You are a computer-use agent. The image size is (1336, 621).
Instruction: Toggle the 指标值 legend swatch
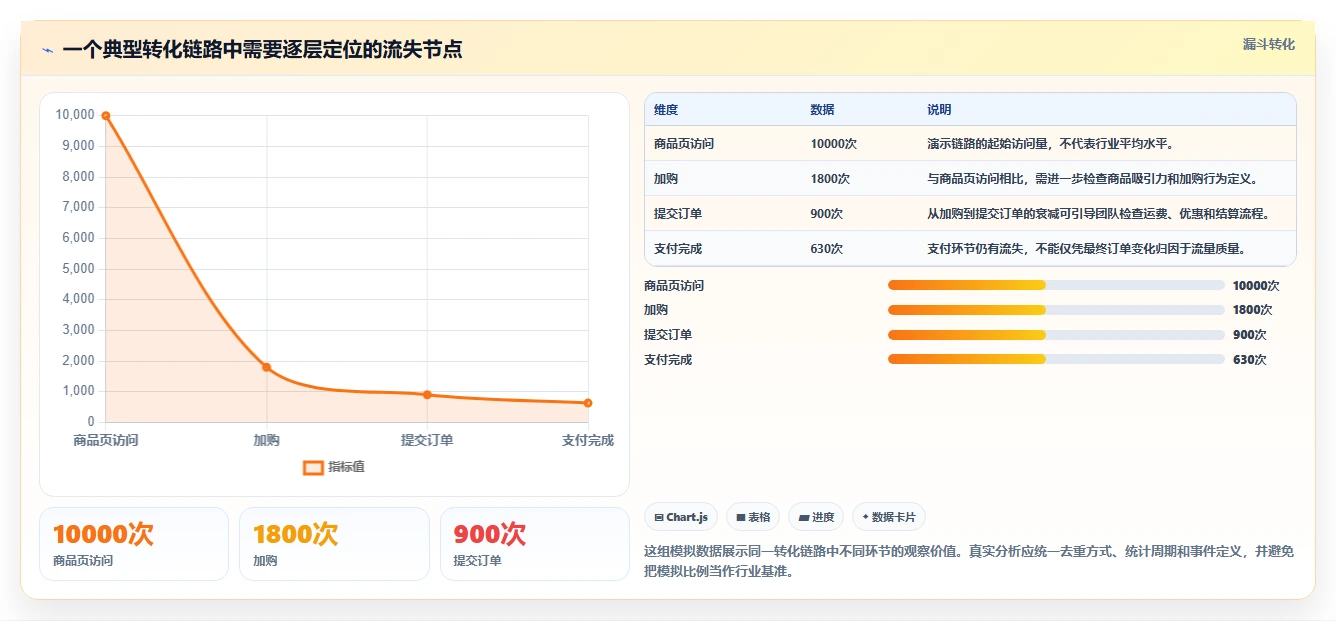coord(313,467)
